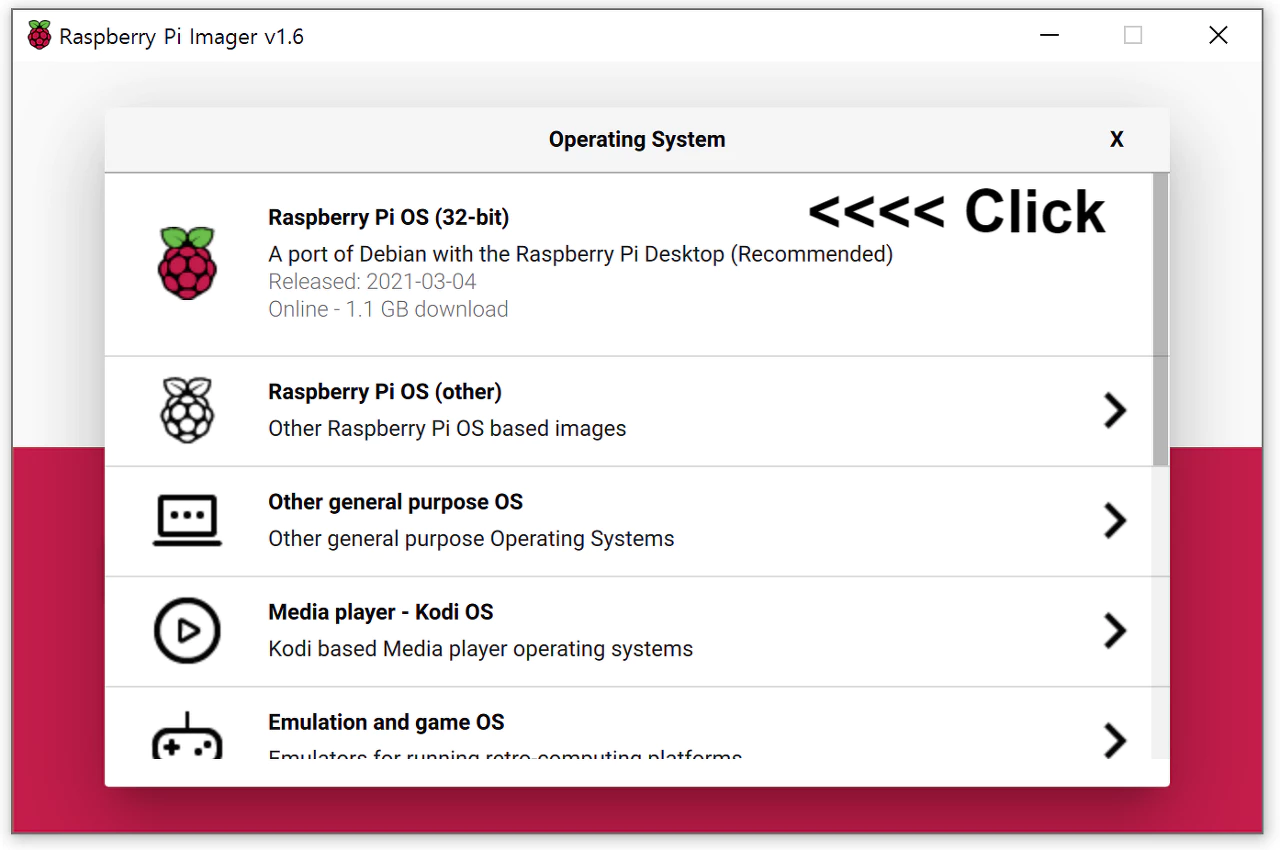The image size is (1280, 850).
Task: Click 'Other general purpose Operating Systems' description
Action: pyautogui.click(x=471, y=539)
